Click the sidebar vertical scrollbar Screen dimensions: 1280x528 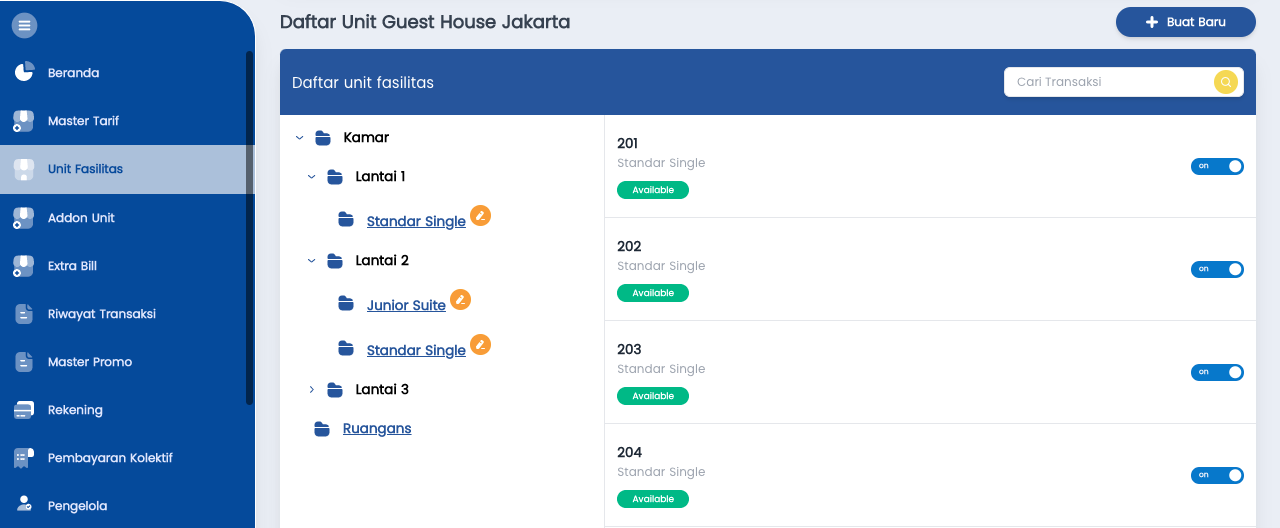(249, 228)
